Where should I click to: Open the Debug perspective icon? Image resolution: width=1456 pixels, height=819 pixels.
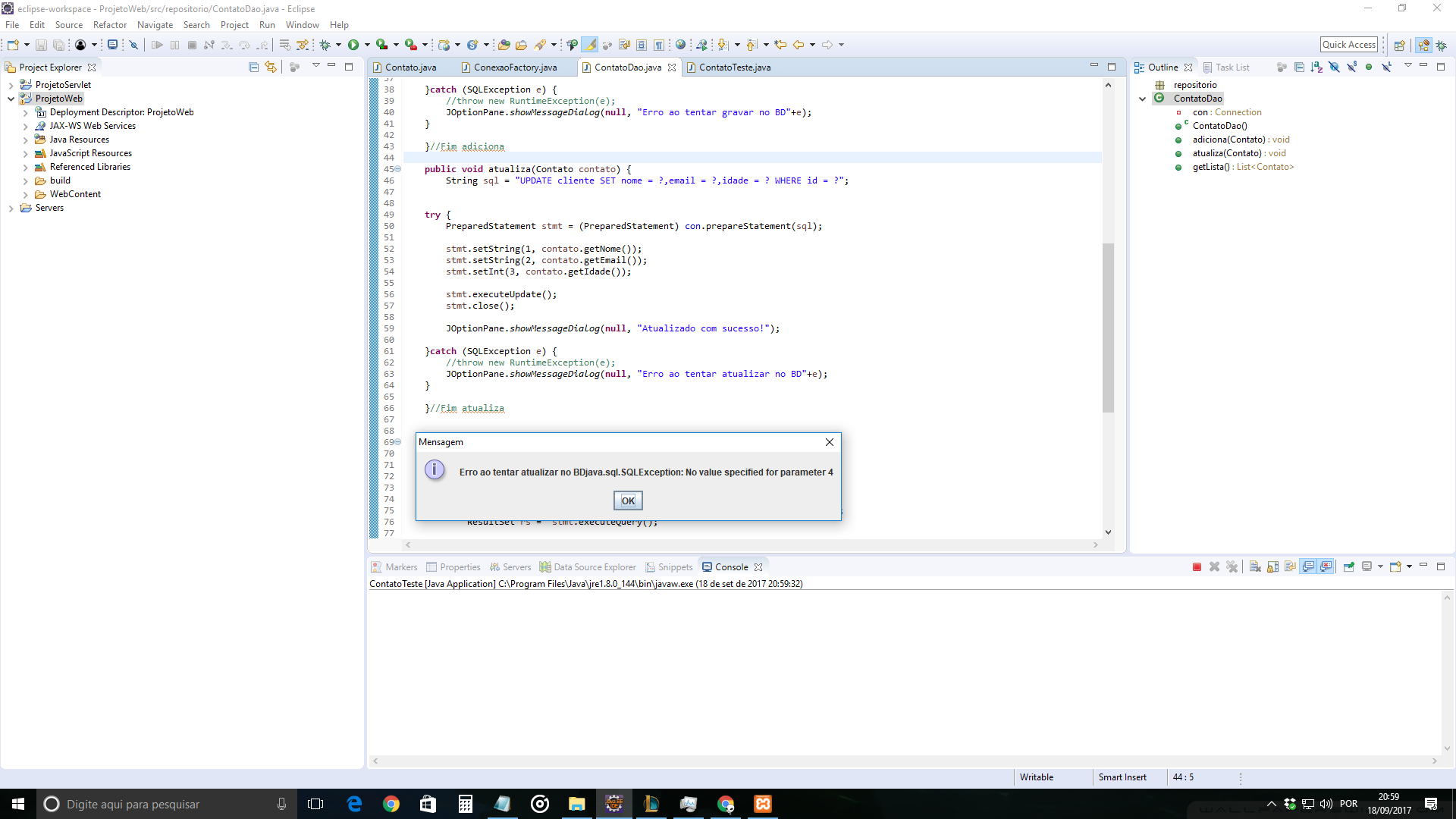click(1441, 45)
